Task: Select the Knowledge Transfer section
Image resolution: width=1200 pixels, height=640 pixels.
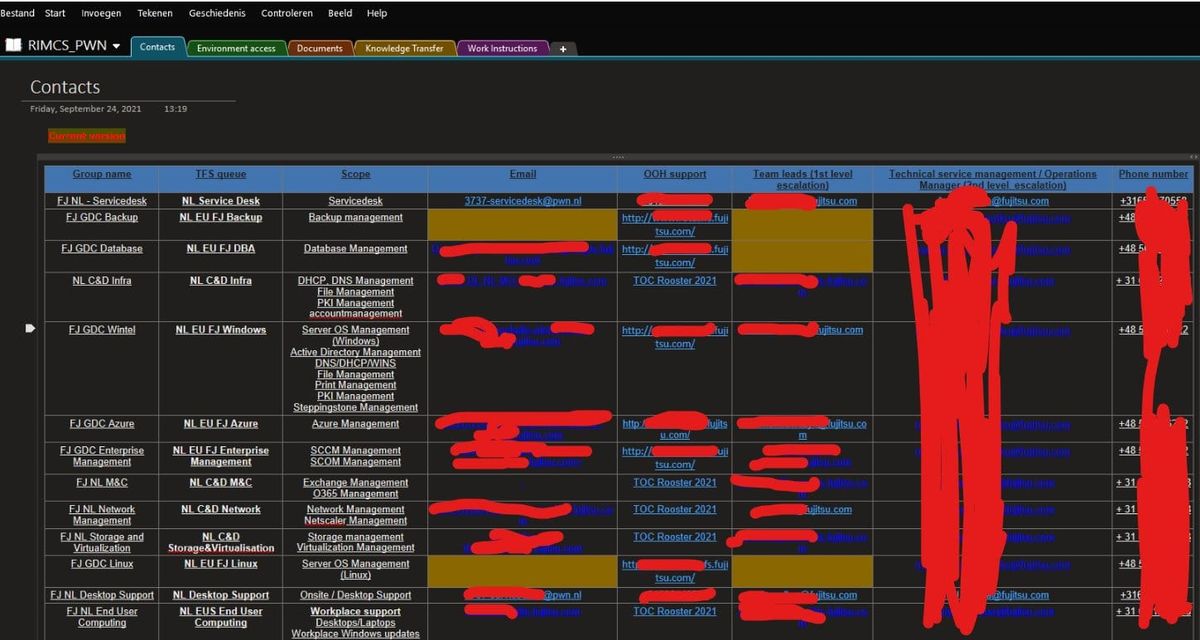Action: [x=404, y=47]
